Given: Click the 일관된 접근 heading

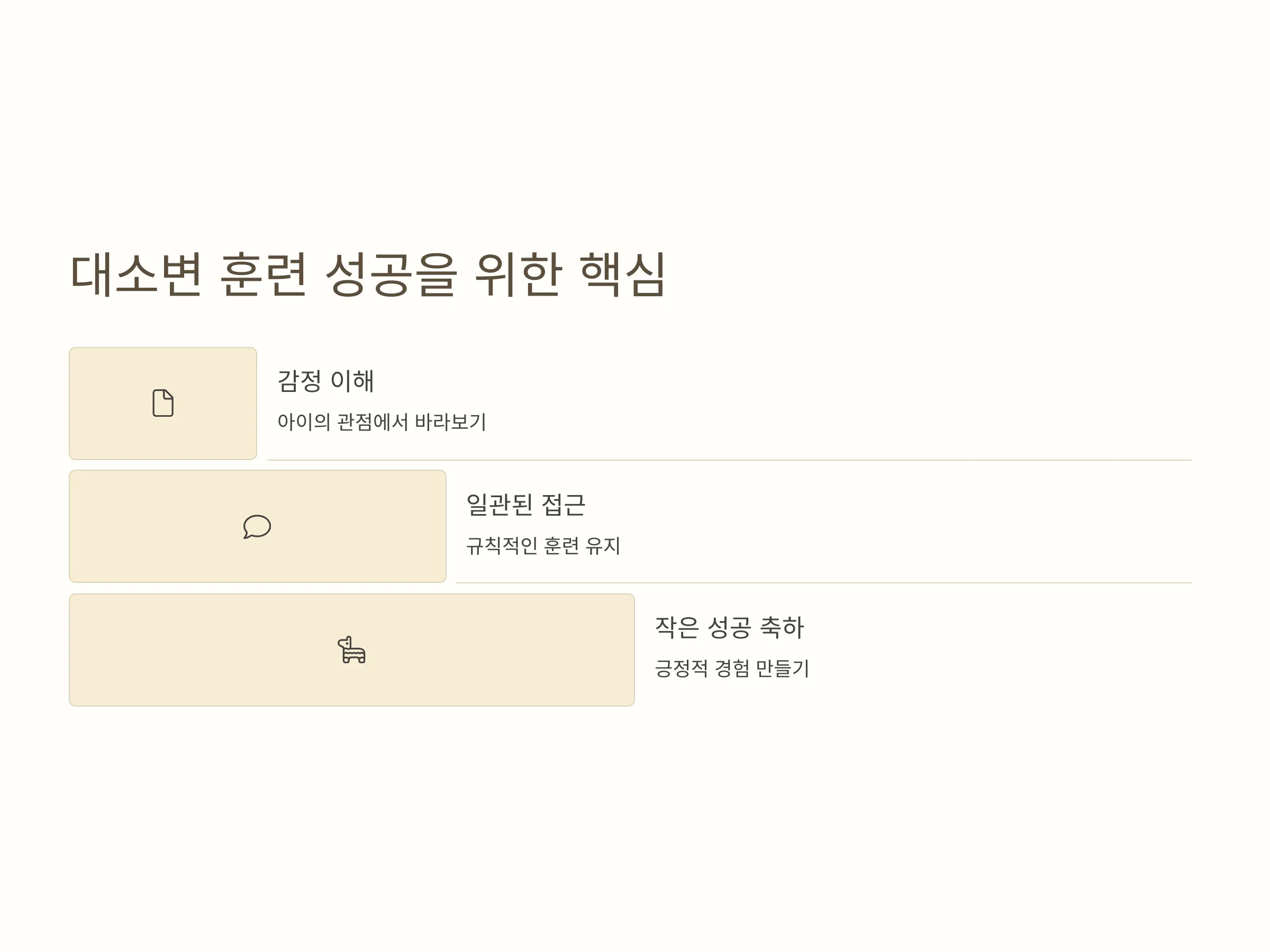Looking at the screenshot, I should coord(525,505).
